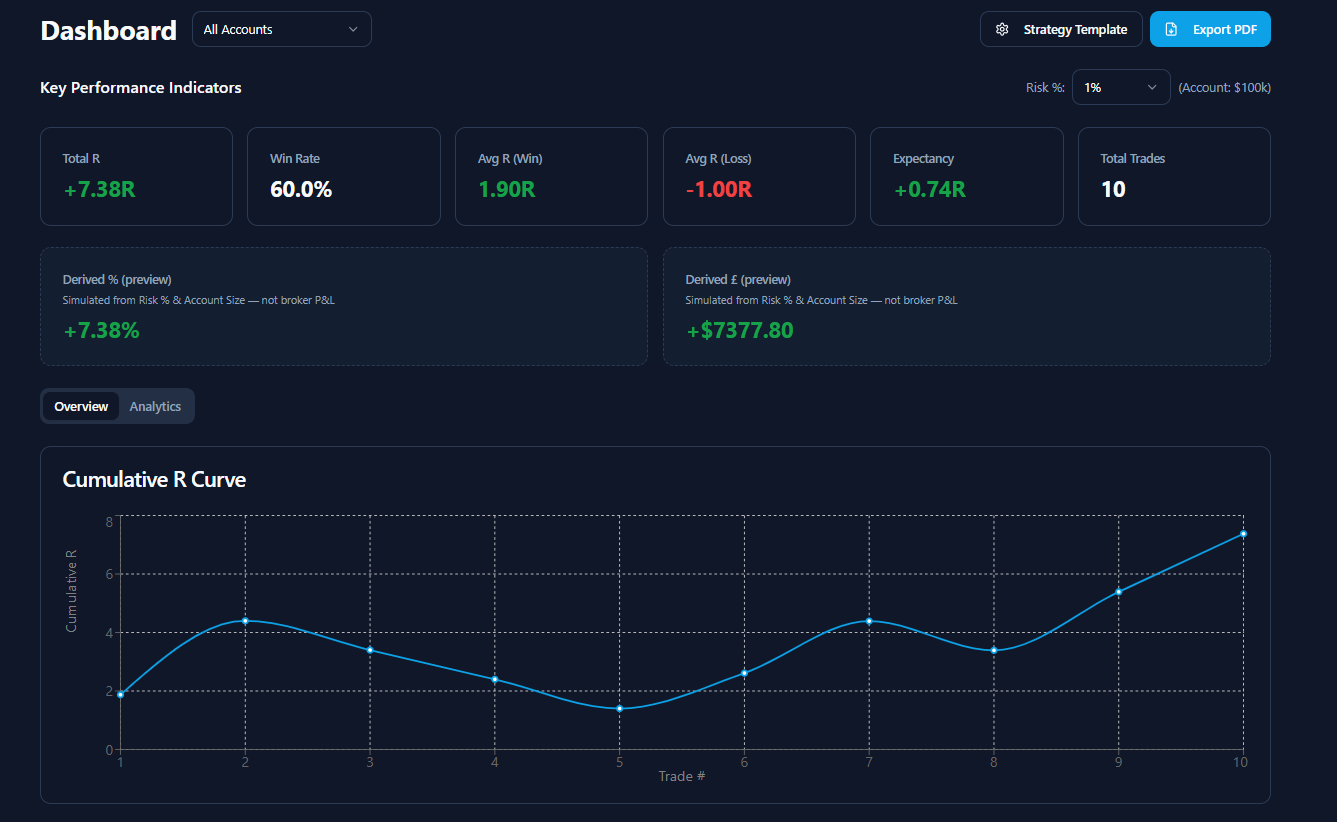
Task: Click the Cumulative R Curve title
Action: [154, 480]
